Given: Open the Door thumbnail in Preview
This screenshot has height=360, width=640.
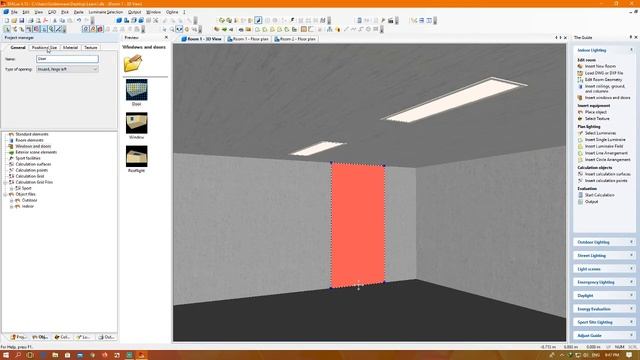Looking at the screenshot, I should click(x=136, y=90).
